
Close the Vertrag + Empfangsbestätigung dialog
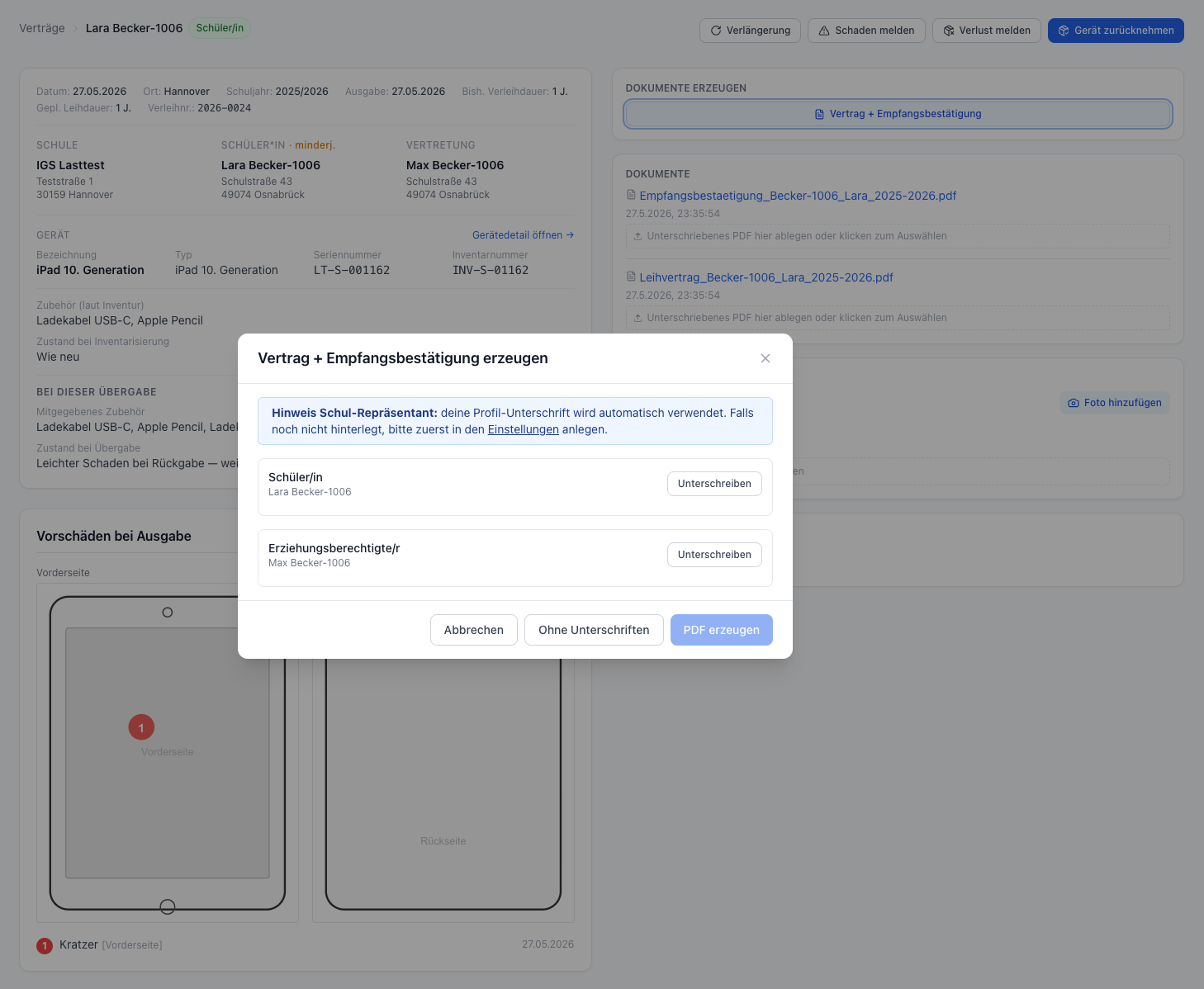(x=766, y=358)
